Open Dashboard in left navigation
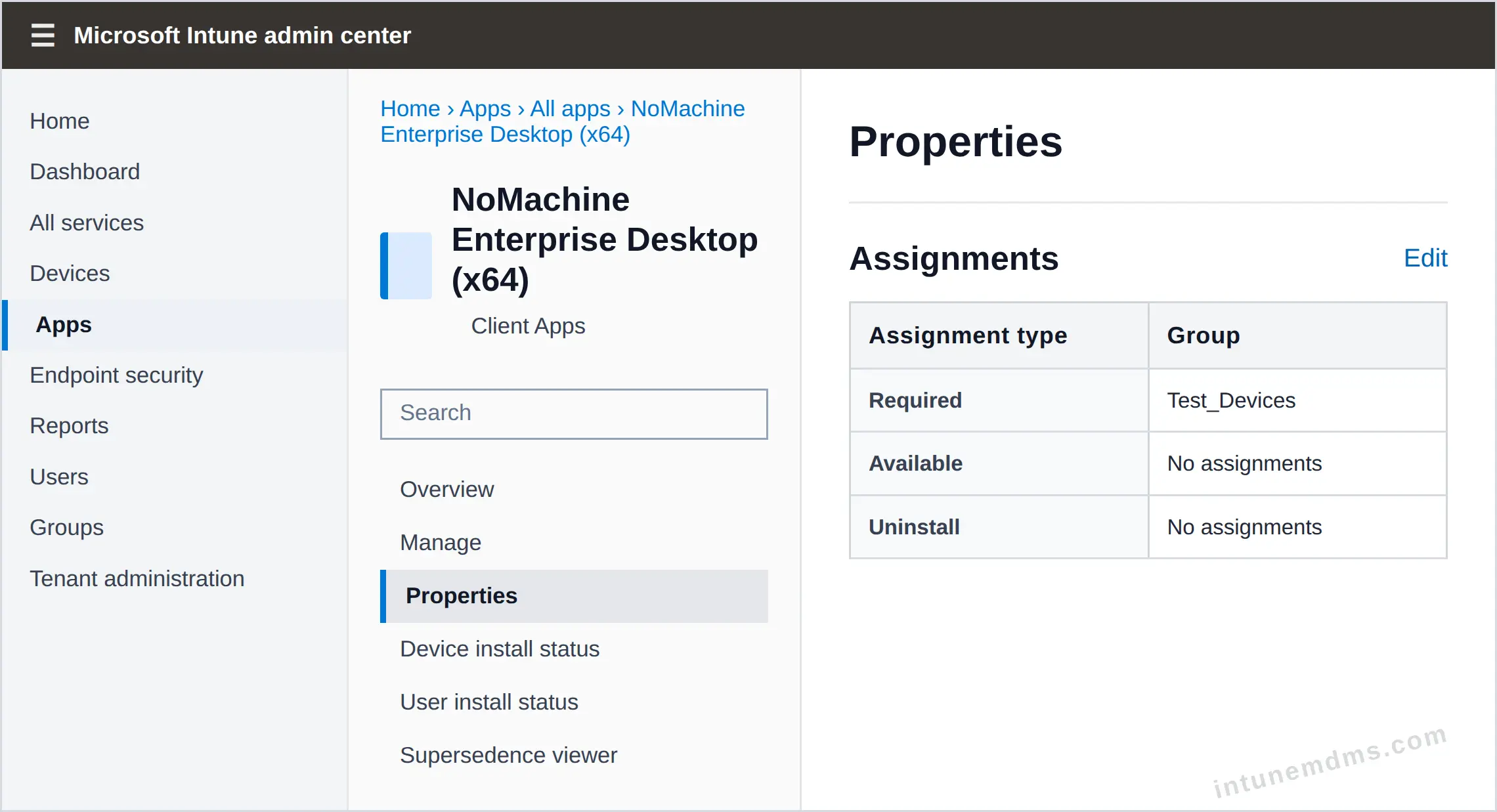The height and width of the screenshot is (812, 1497). coord(85,171)
